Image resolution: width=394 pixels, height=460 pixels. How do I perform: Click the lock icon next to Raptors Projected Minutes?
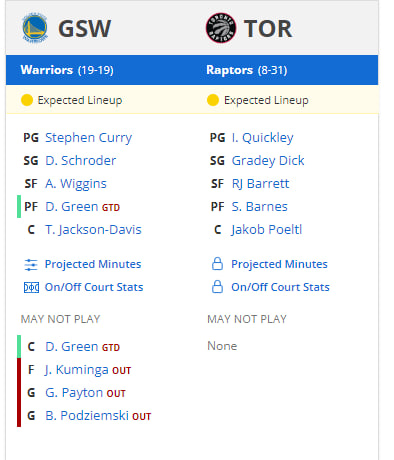pos(217,264)
